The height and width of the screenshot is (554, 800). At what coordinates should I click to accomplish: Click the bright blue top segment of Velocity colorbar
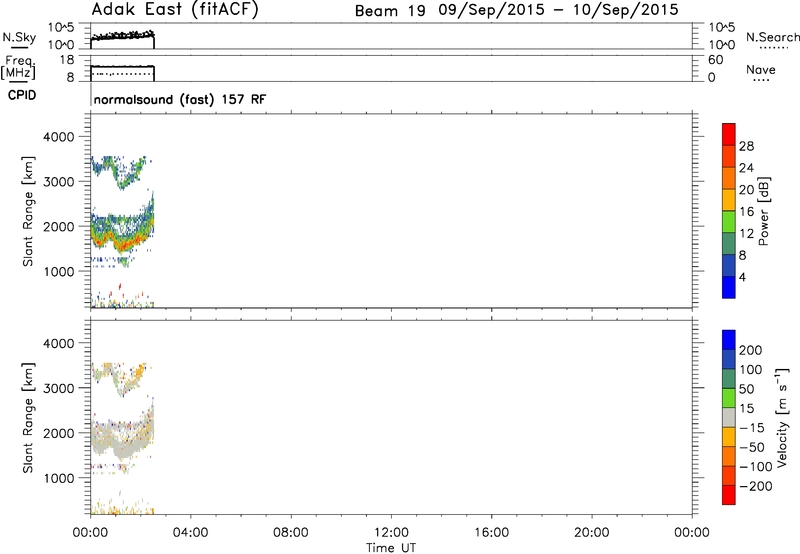click(729, 340)
